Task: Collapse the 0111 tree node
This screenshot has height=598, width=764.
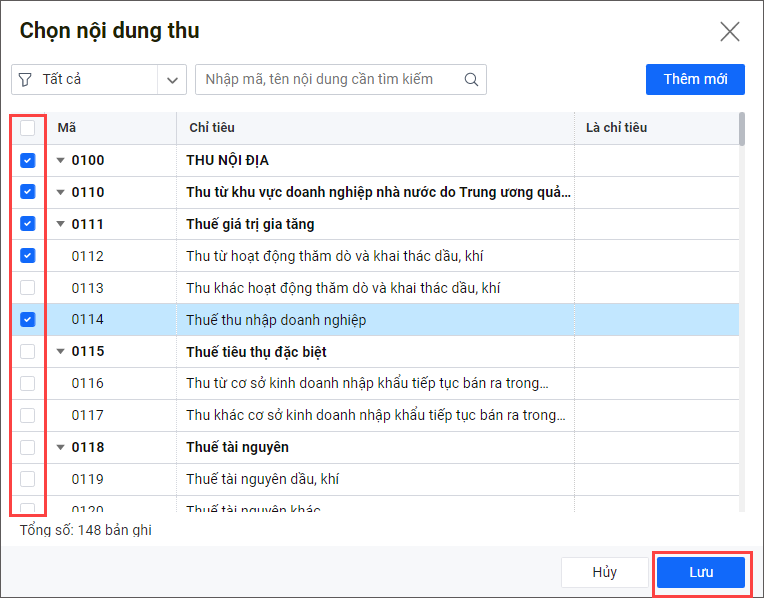Action: coord(60,225)
